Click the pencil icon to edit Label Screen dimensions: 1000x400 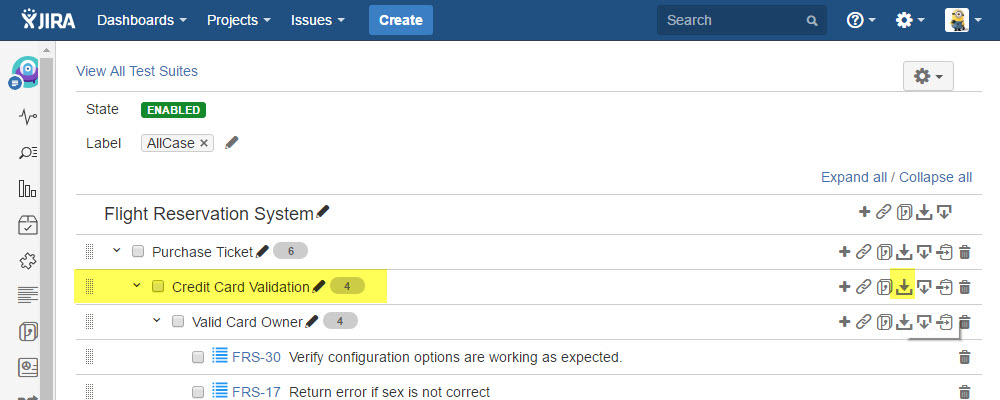(x=232, y=143)
